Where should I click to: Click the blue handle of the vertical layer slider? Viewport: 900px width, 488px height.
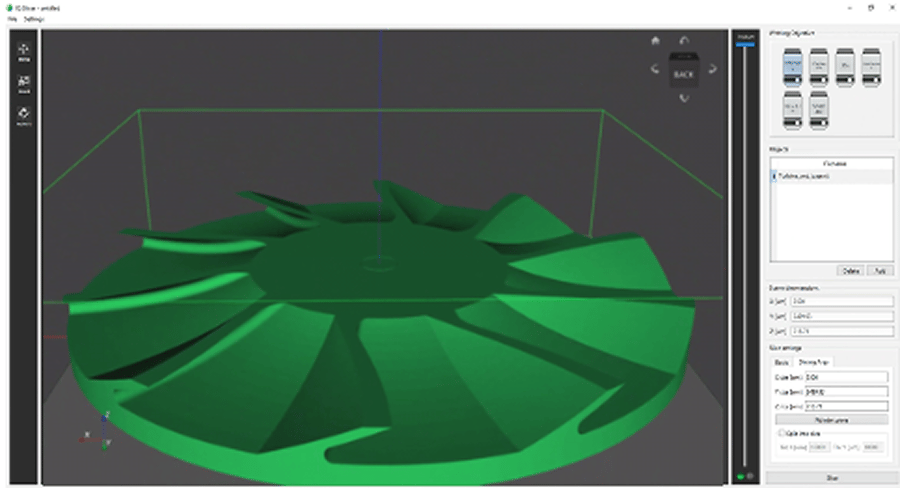(746, 44)
